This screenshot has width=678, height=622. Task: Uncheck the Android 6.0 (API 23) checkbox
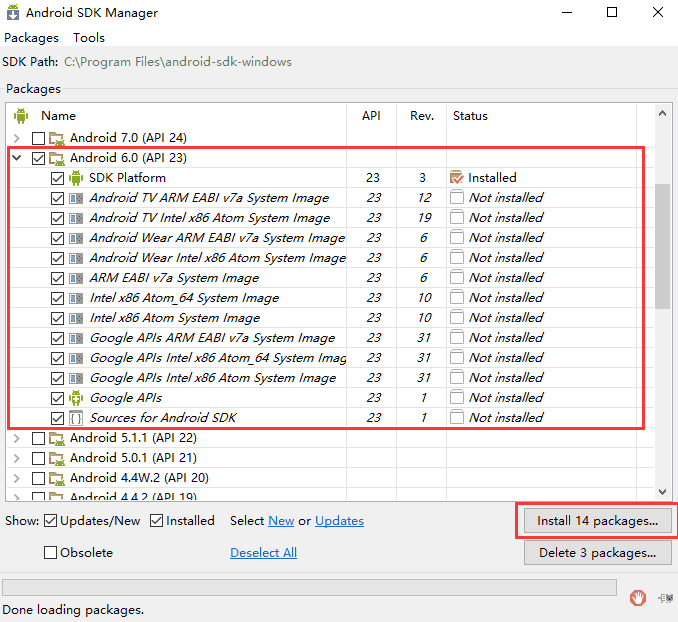click(38, 158)
